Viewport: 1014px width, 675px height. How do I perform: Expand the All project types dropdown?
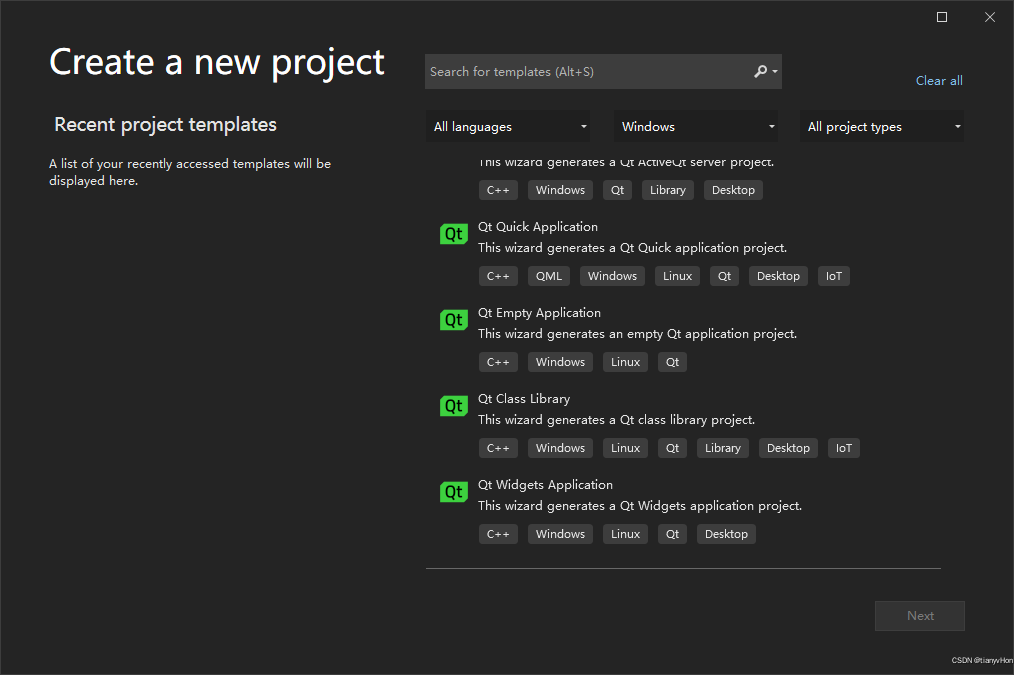coord(884,127)
